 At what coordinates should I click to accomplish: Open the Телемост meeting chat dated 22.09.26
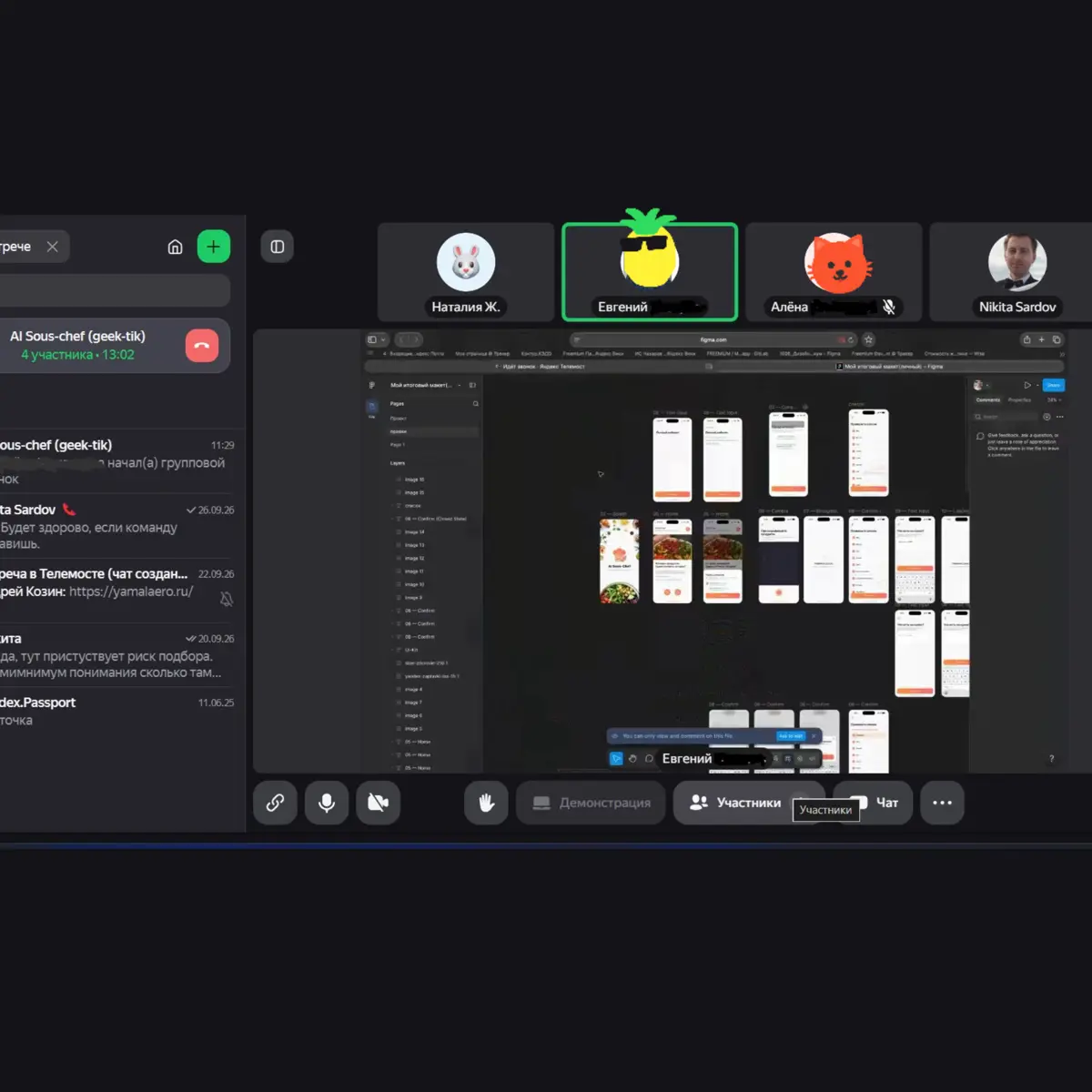tap(118, 591)
